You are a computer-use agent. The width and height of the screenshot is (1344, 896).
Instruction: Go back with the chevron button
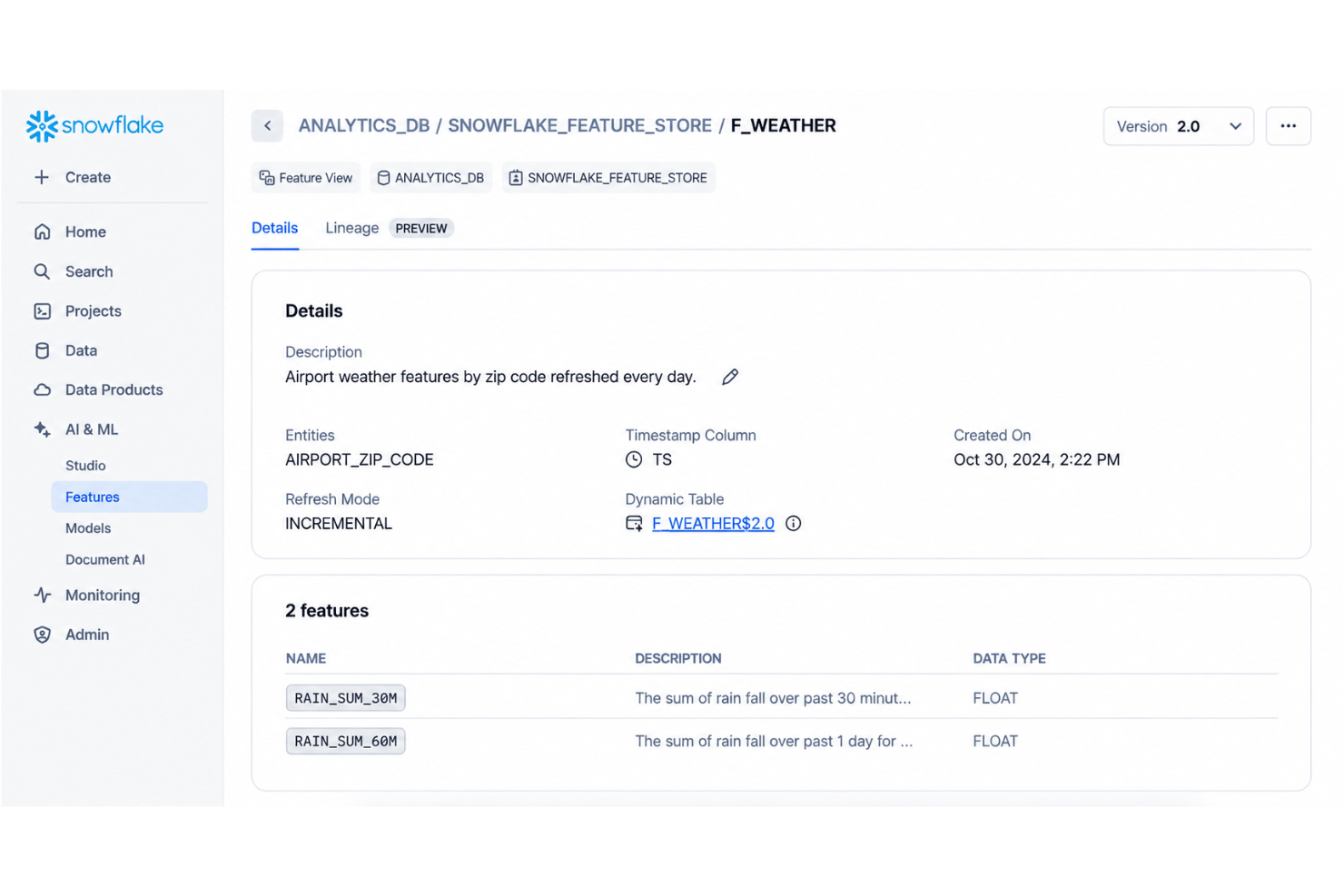[267, 126]
